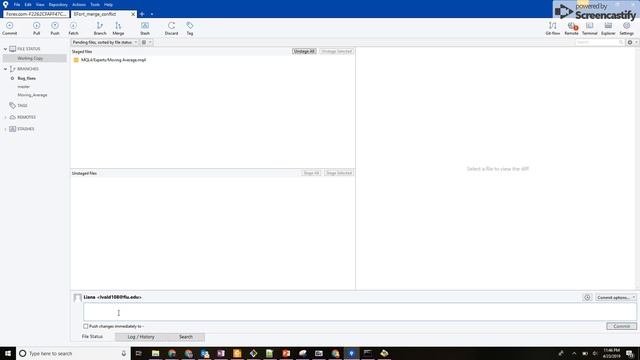Click the Stage Selected button
Viewport: 640px width, 360px height.
tap(339, 173)
